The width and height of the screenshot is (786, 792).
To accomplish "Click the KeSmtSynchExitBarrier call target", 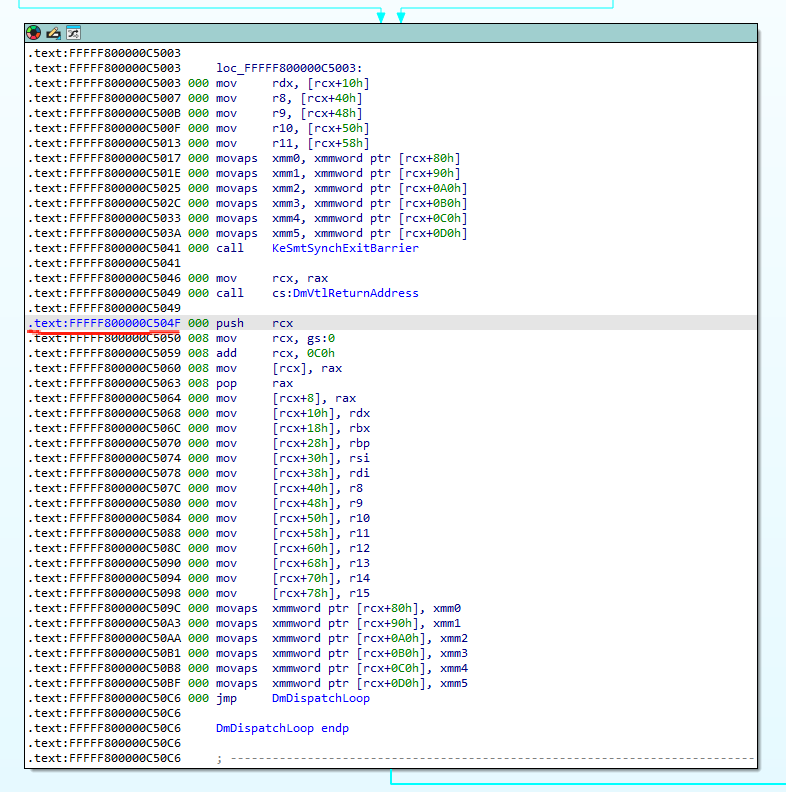I will coord(345,248).
